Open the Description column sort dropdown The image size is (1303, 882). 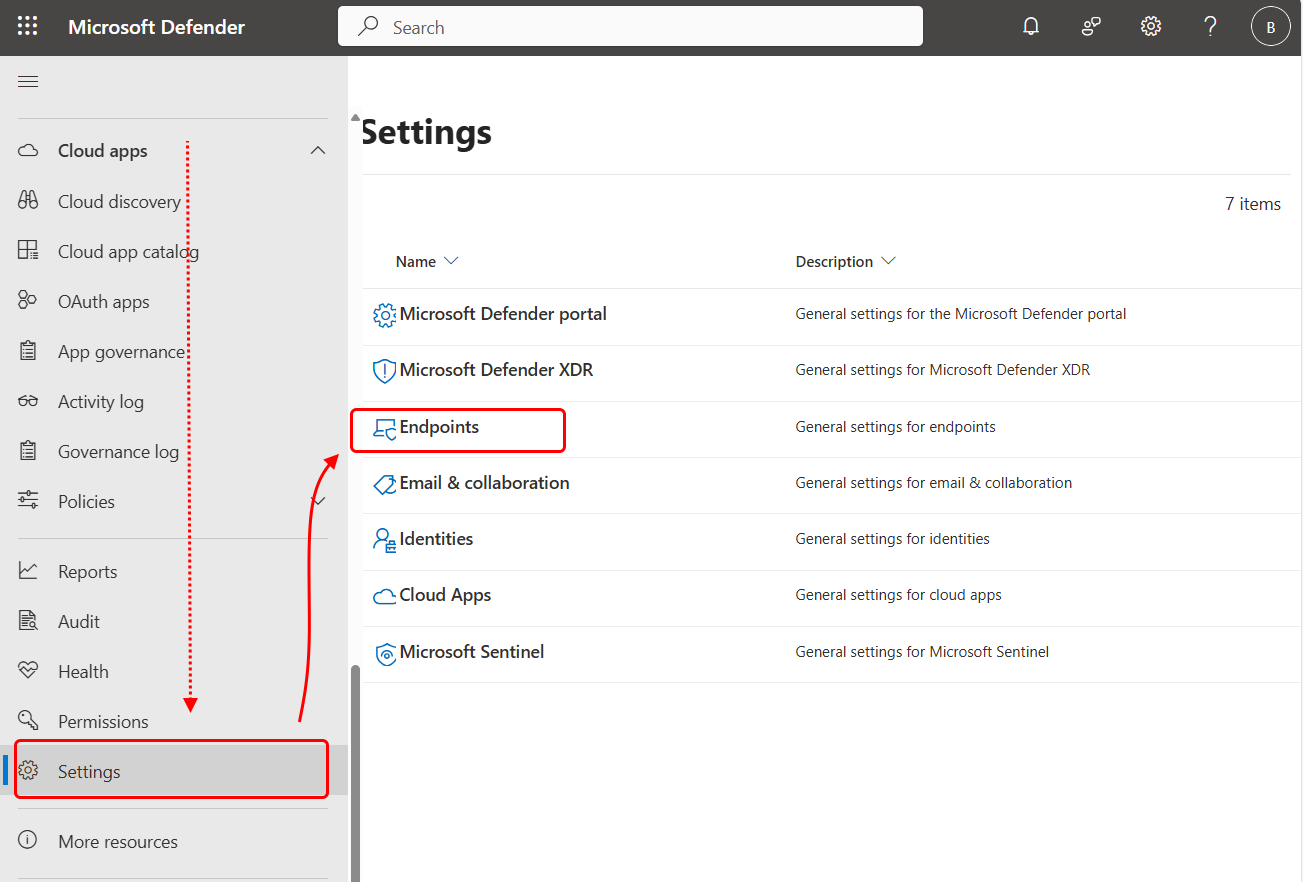tap(888, 260)
